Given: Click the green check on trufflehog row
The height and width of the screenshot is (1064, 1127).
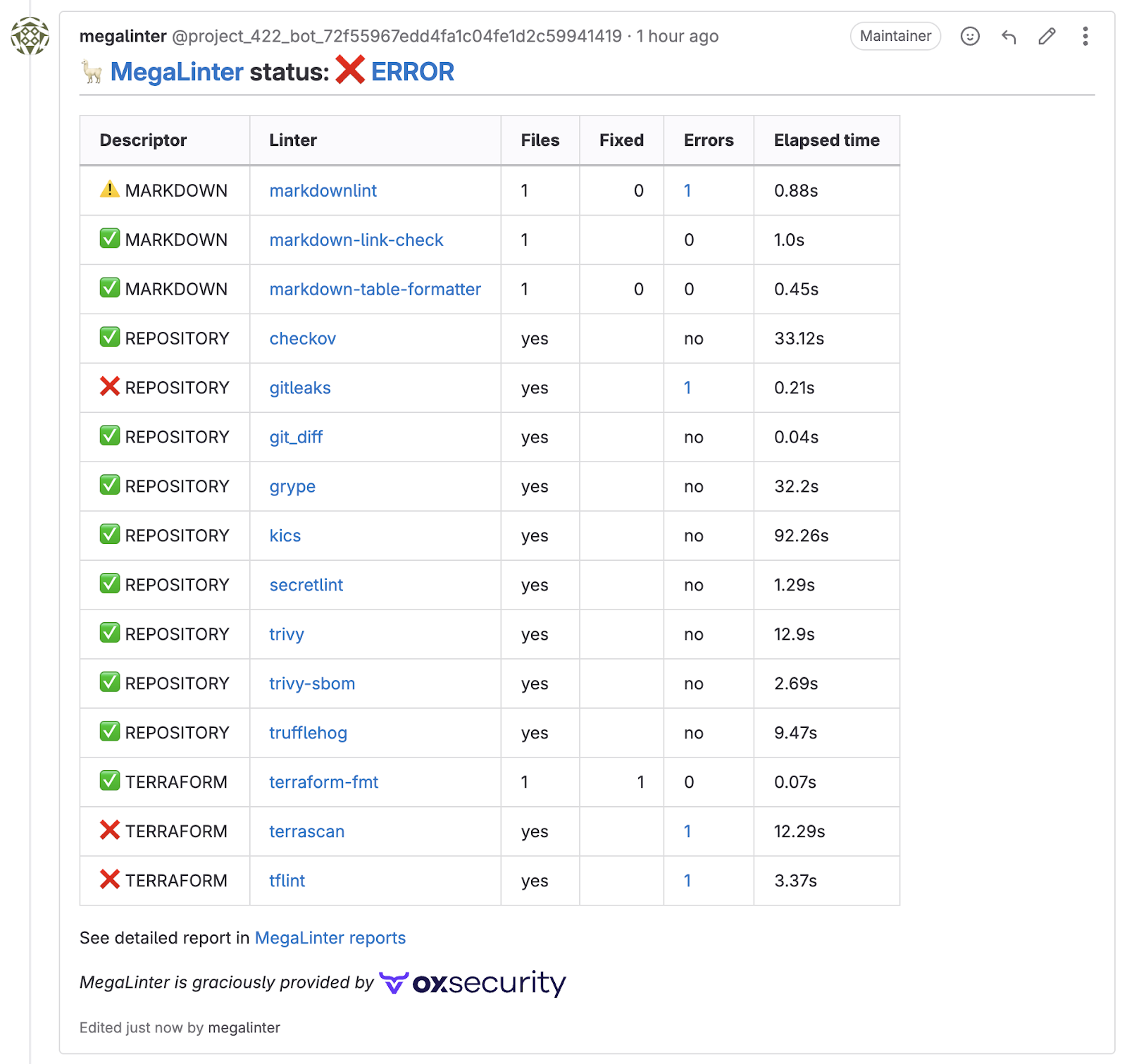Looking at the screenshot, I should point(109,731).
